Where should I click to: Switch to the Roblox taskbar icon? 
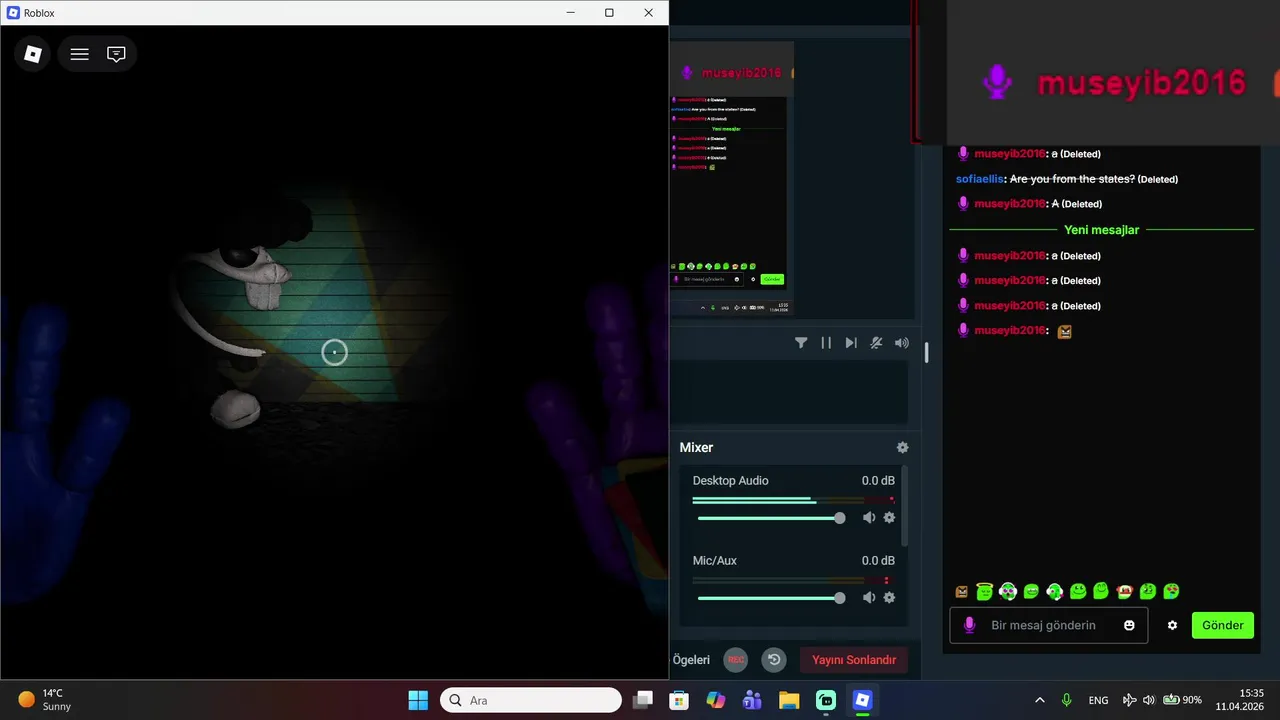(x=862, y=700)
